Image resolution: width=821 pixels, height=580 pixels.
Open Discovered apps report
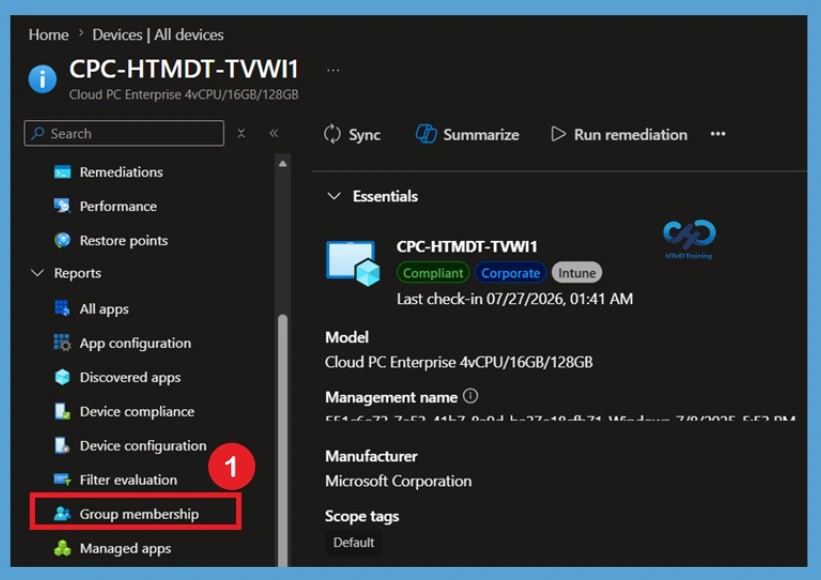(x=130, y=377)
